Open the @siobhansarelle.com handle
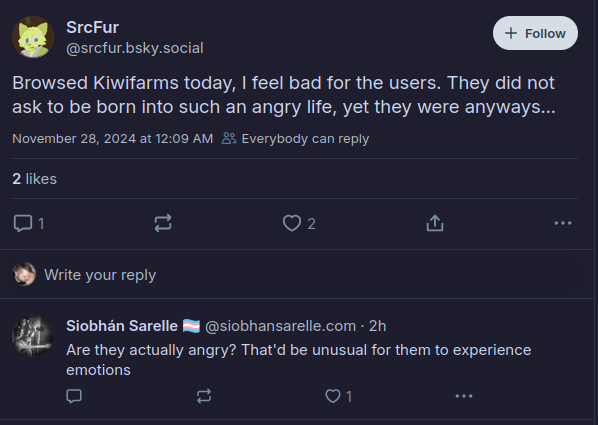 [x=280, y=326]
